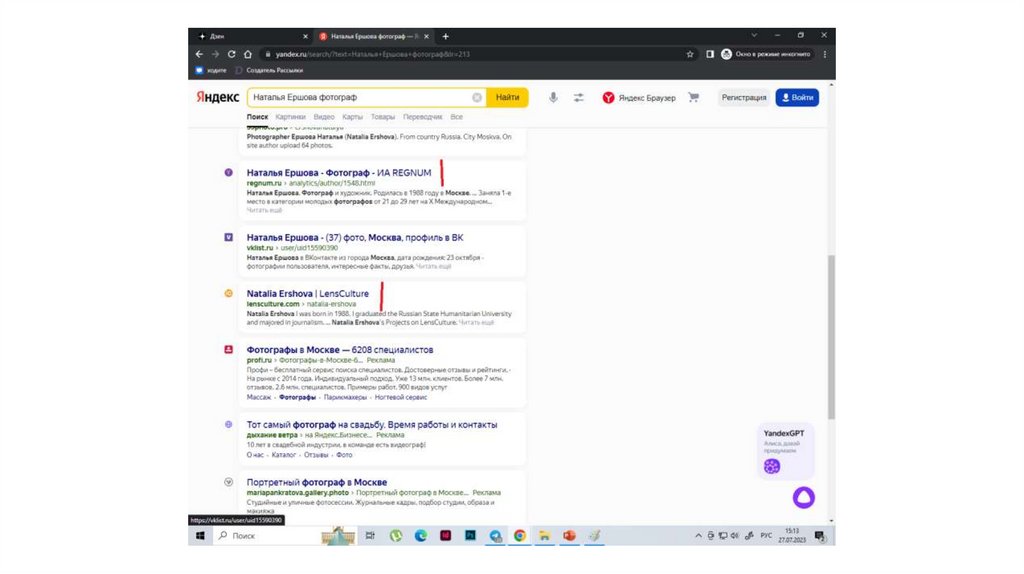Open a new tab with the plus icon
The width and height of the screenshot is (1024, 574).
click(x=445, y=36)
